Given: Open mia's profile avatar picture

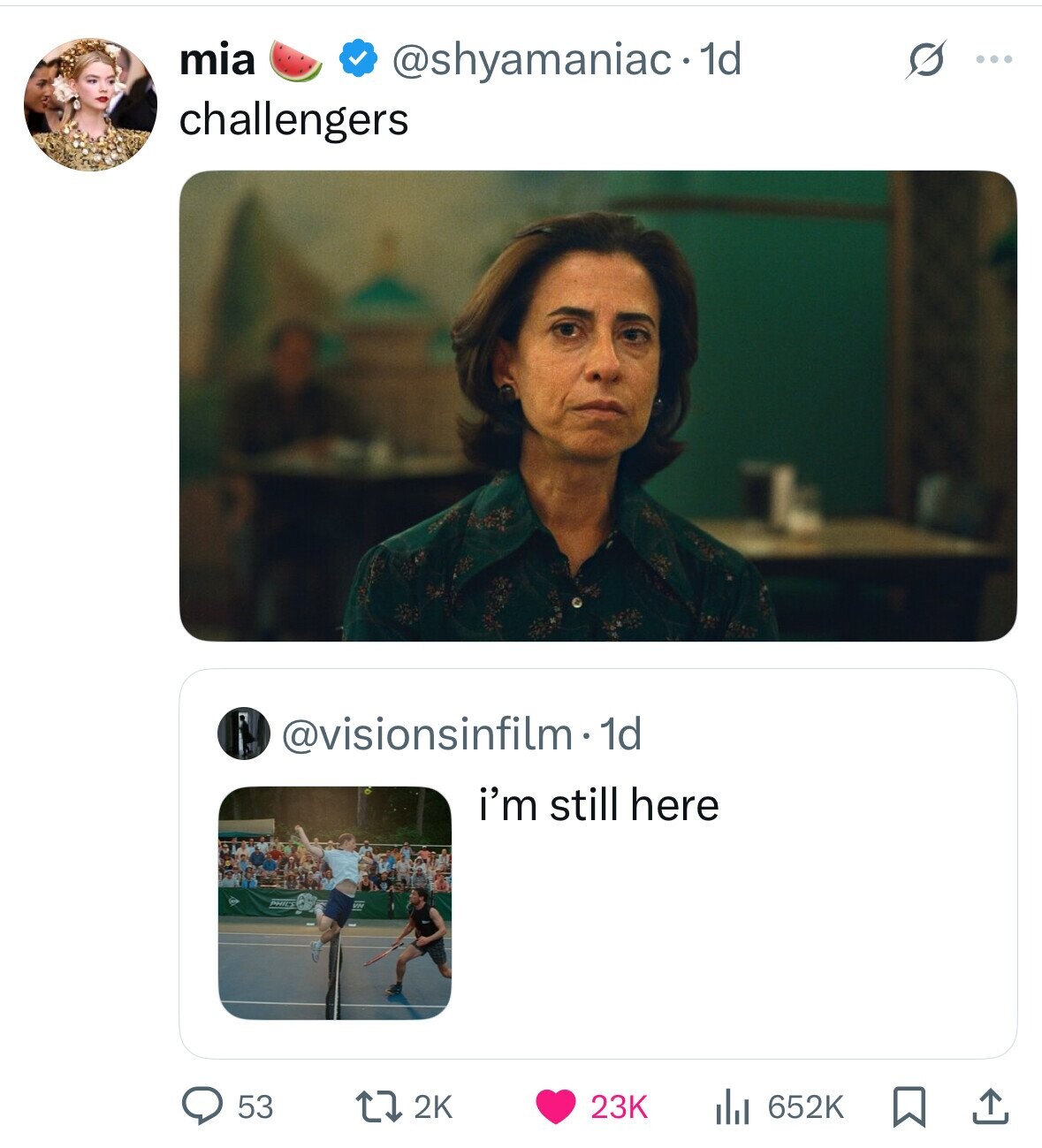Looking at the screenshot, I should (90, 103).
